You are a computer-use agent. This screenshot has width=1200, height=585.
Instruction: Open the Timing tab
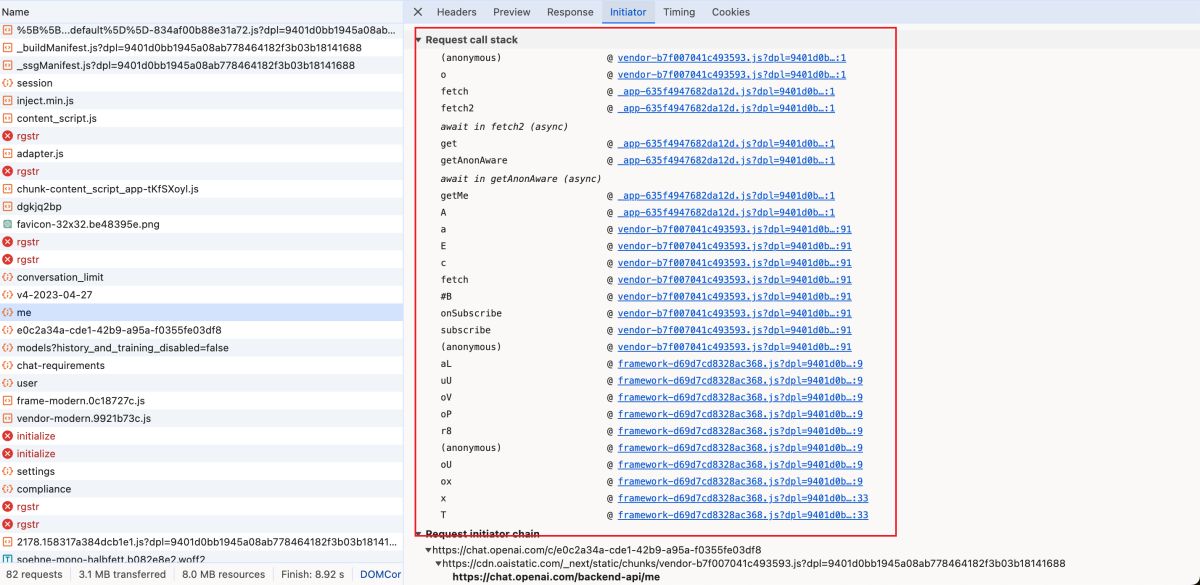[x=679, y=12]
